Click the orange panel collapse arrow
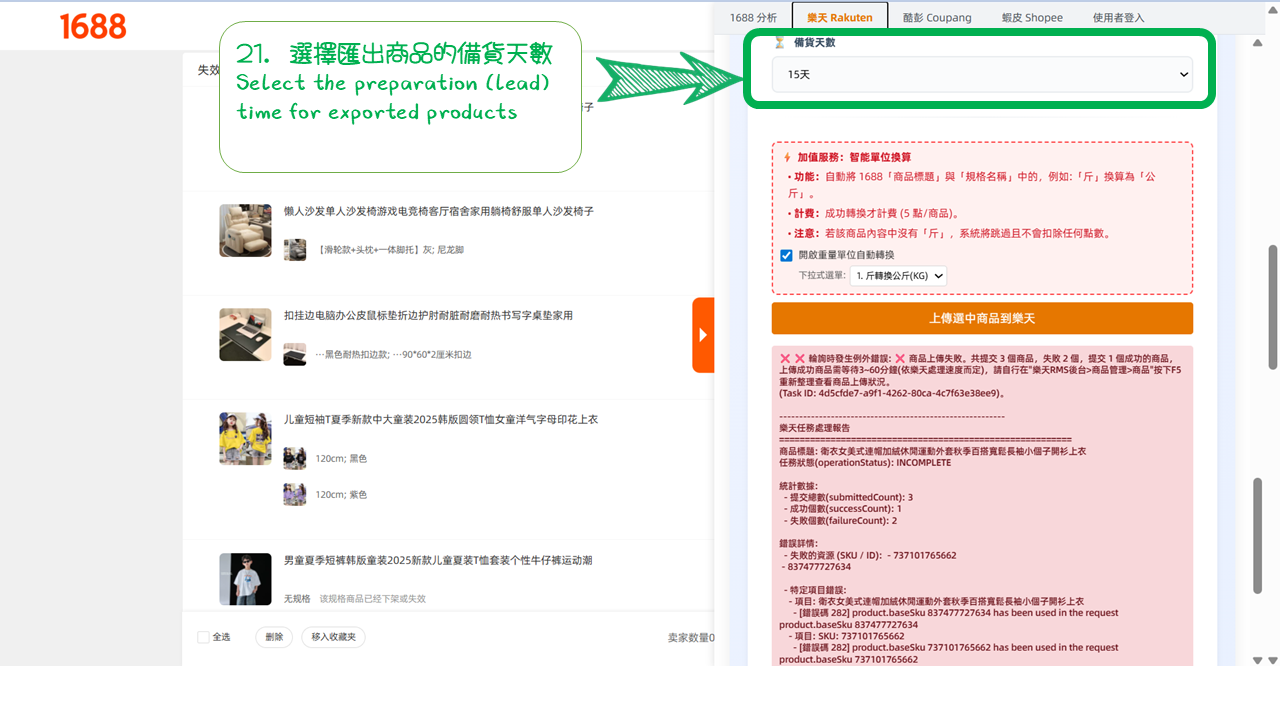The height and width of the screenshot is (720, 1280). 703,335
